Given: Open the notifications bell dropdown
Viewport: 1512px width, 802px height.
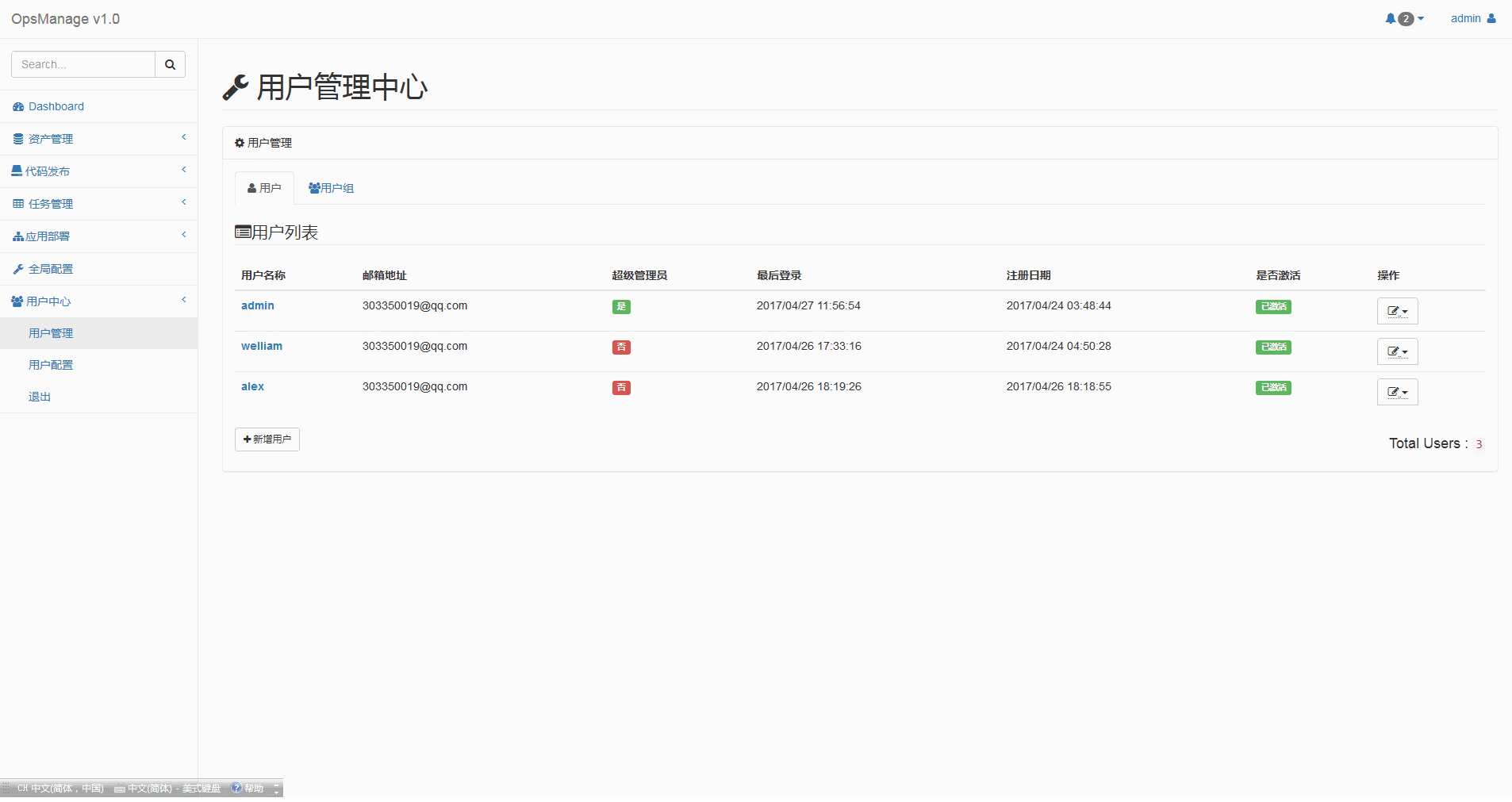Looking at the screenshot, I should (1403, 19).
